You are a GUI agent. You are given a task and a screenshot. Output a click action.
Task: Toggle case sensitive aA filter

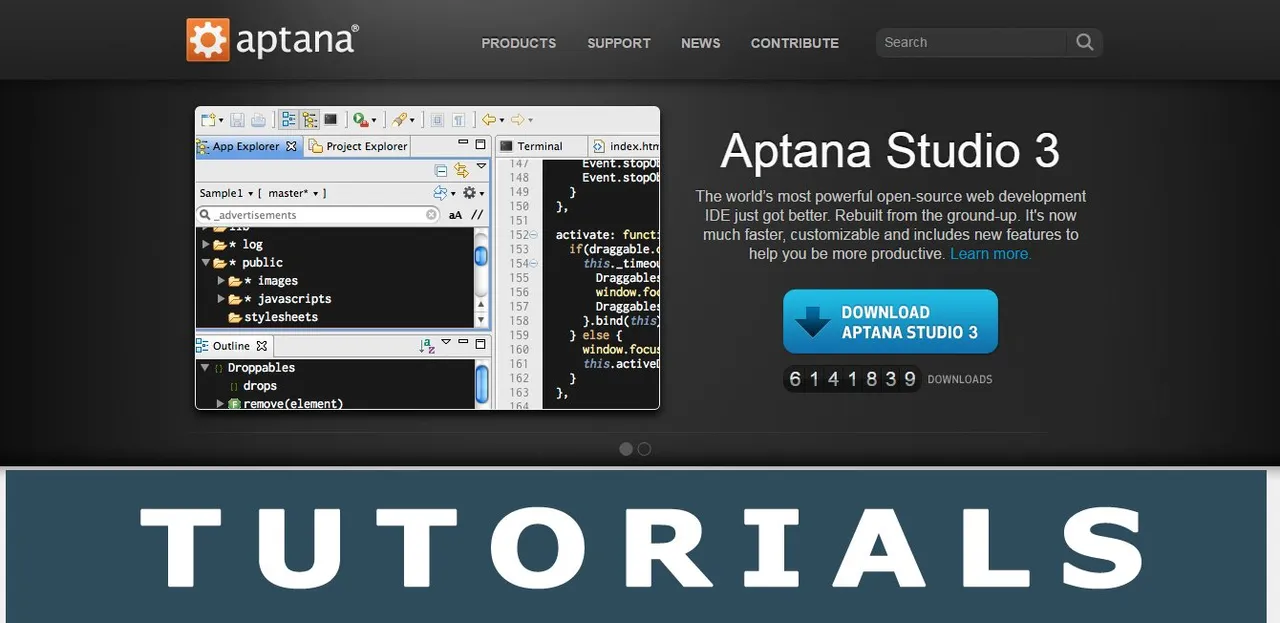pos(455,215)
